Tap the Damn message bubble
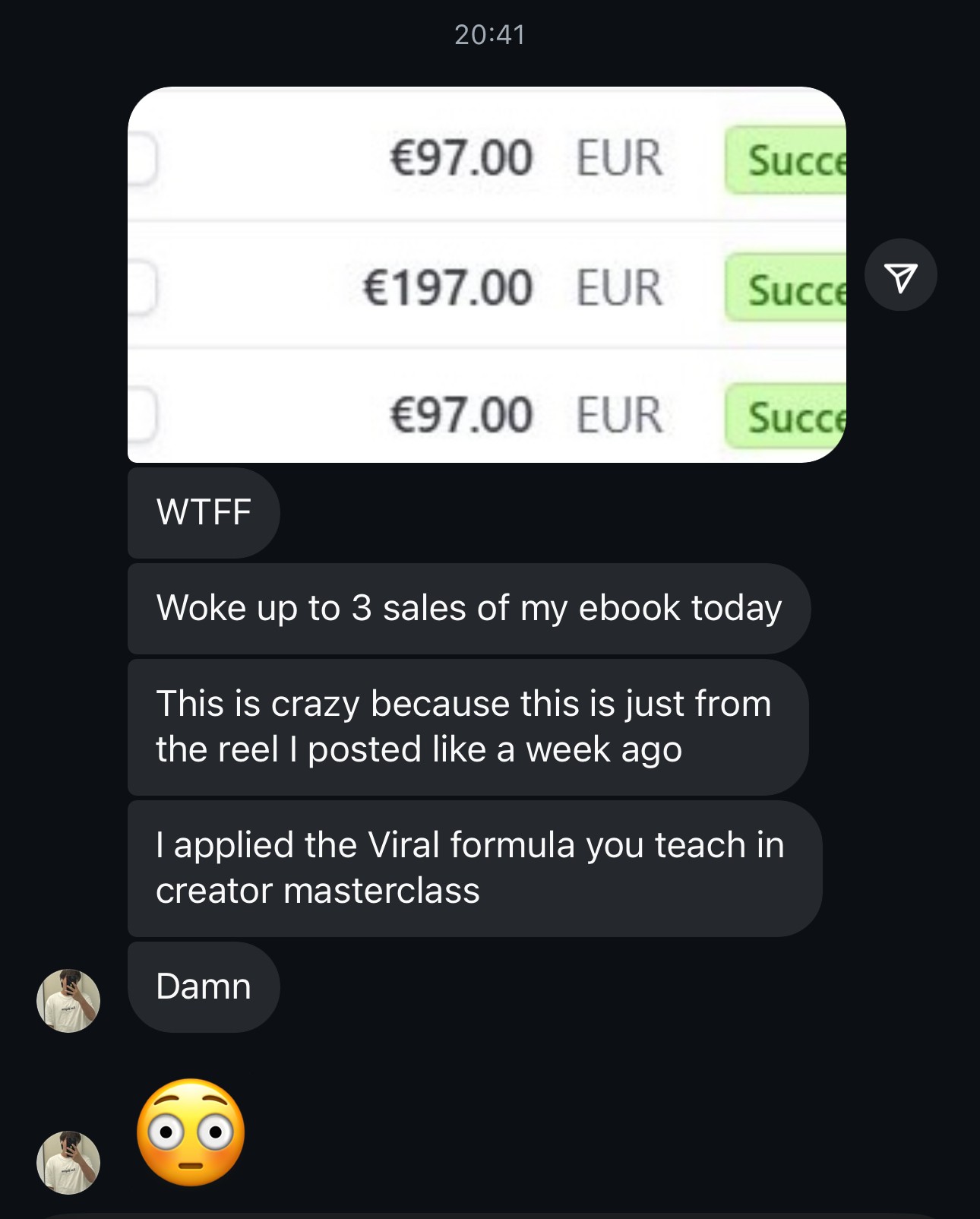980x1219 pixels. 204,986
